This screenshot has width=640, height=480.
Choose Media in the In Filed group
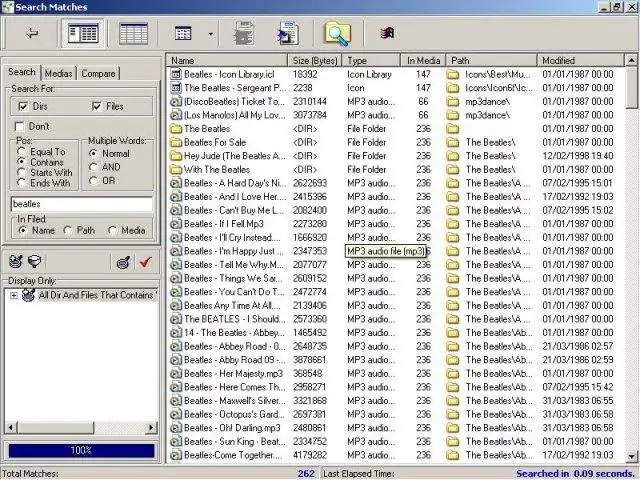pyautogui.click(x=112, y=231)
